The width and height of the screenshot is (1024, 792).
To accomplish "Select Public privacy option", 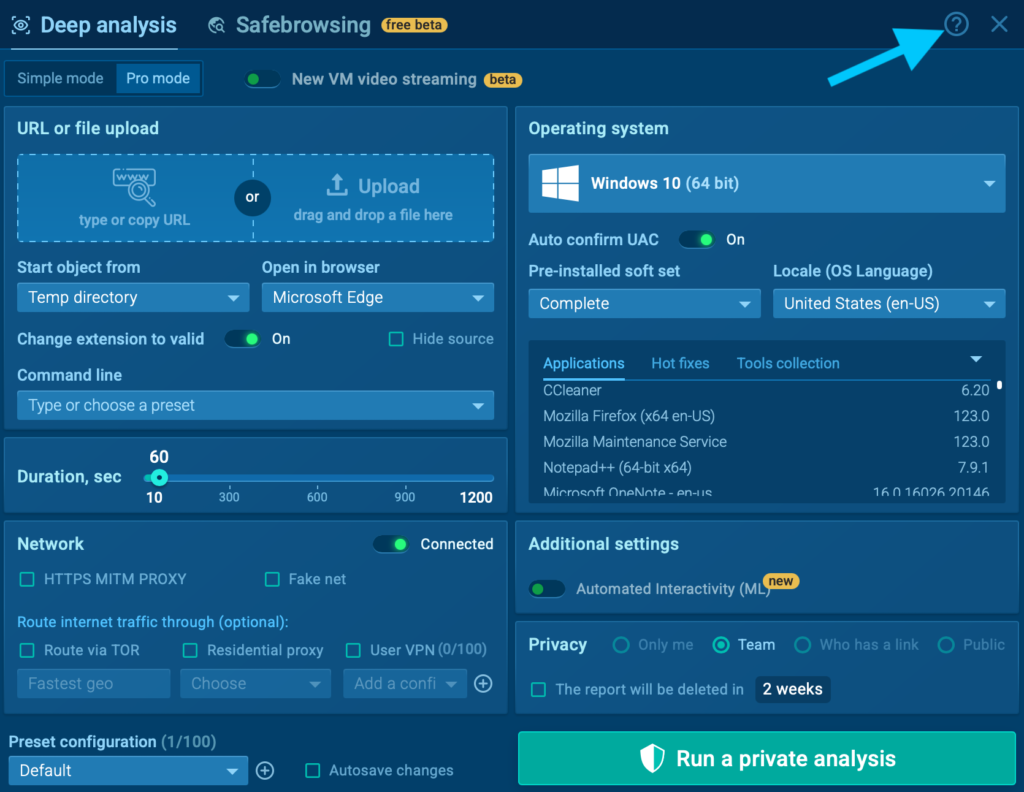I will [946, 645].
